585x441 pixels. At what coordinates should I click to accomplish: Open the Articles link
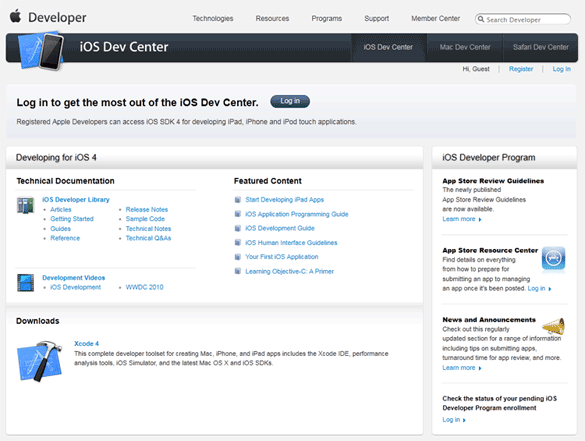[60, 209]
